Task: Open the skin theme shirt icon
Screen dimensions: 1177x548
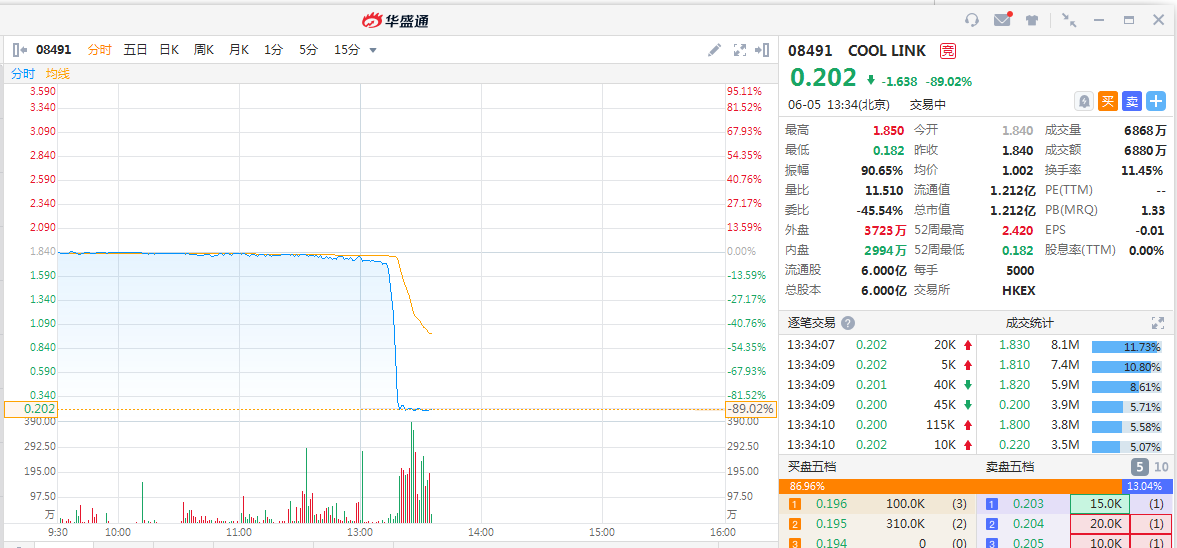Action: (x=1032, y=20)
